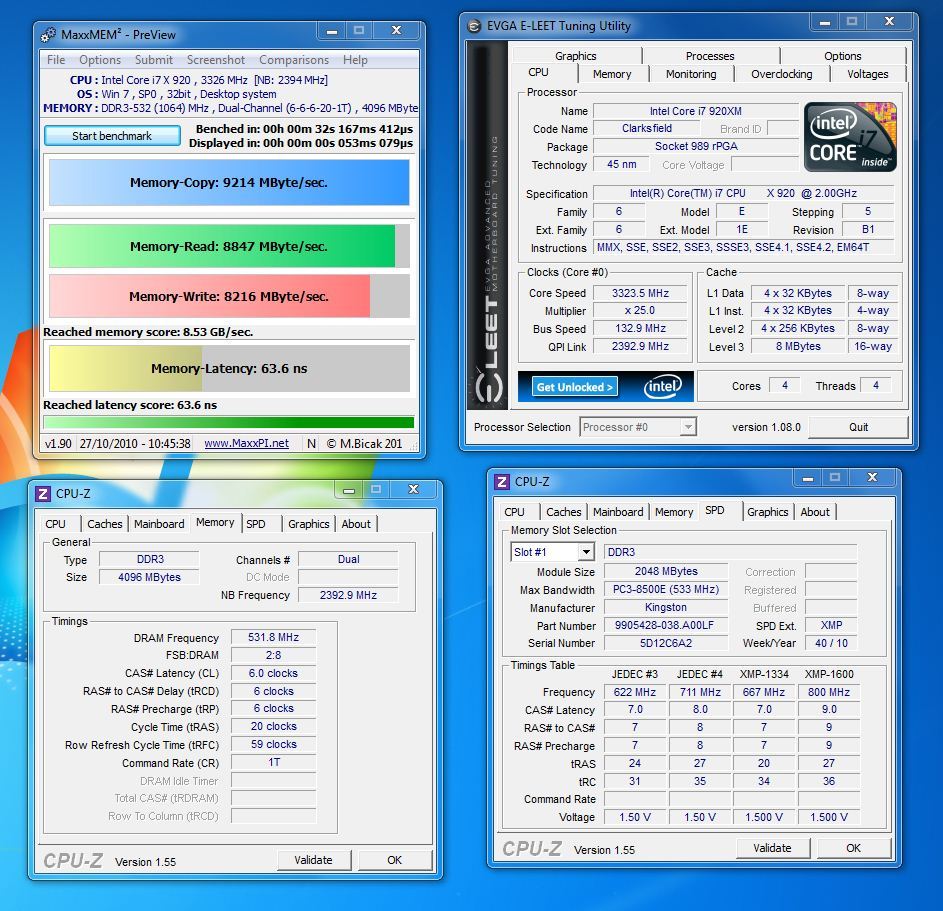This screenshot has height=911, width=943.
Task: Click Validate in CPU-Z SPD window
Action: coord(772,848)
